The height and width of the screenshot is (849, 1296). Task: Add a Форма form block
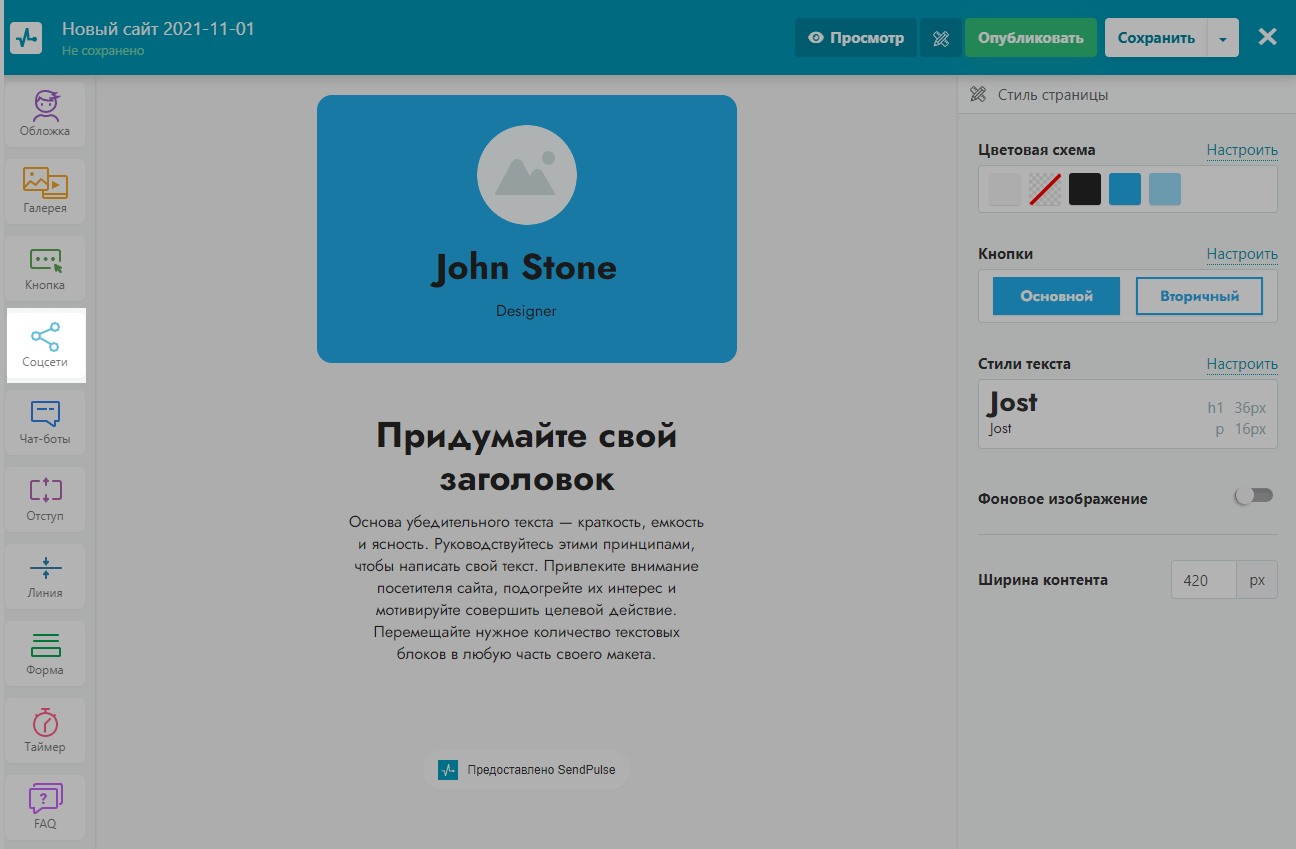pyautogui.click(x=45, y=654)
